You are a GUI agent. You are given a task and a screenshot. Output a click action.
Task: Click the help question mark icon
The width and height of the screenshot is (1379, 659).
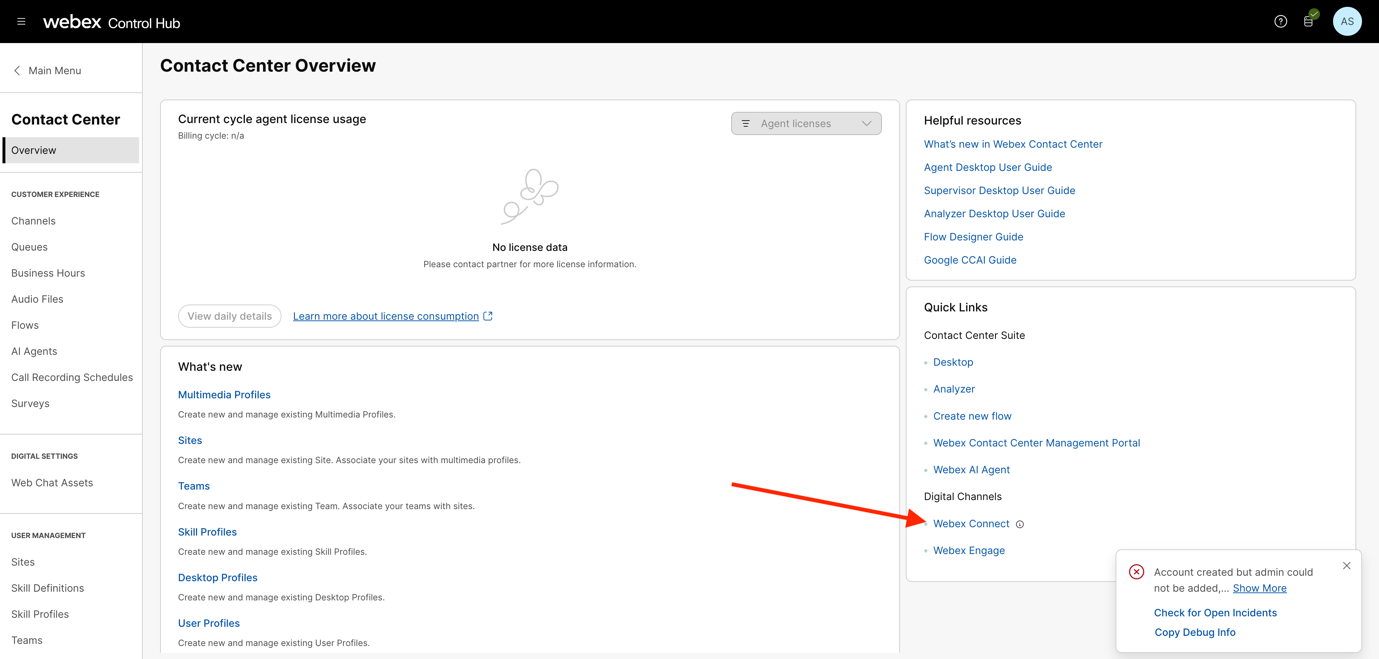point(1280,22)
